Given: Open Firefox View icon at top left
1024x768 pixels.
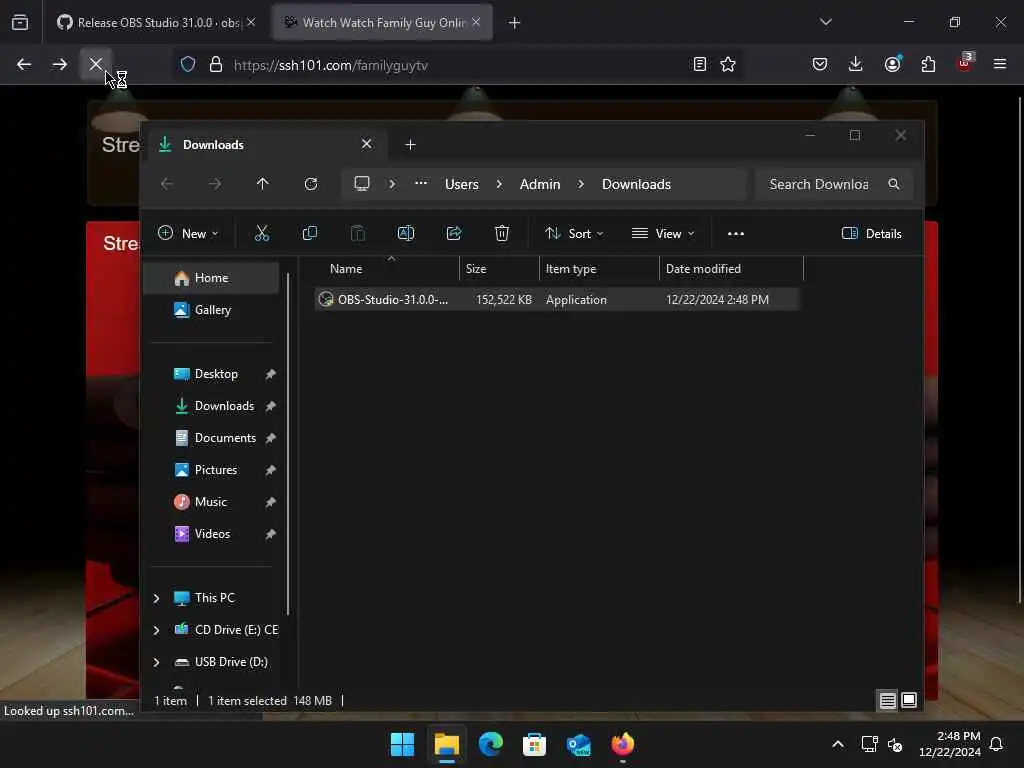Looking at the screenshot, I should tap(20, 22).
